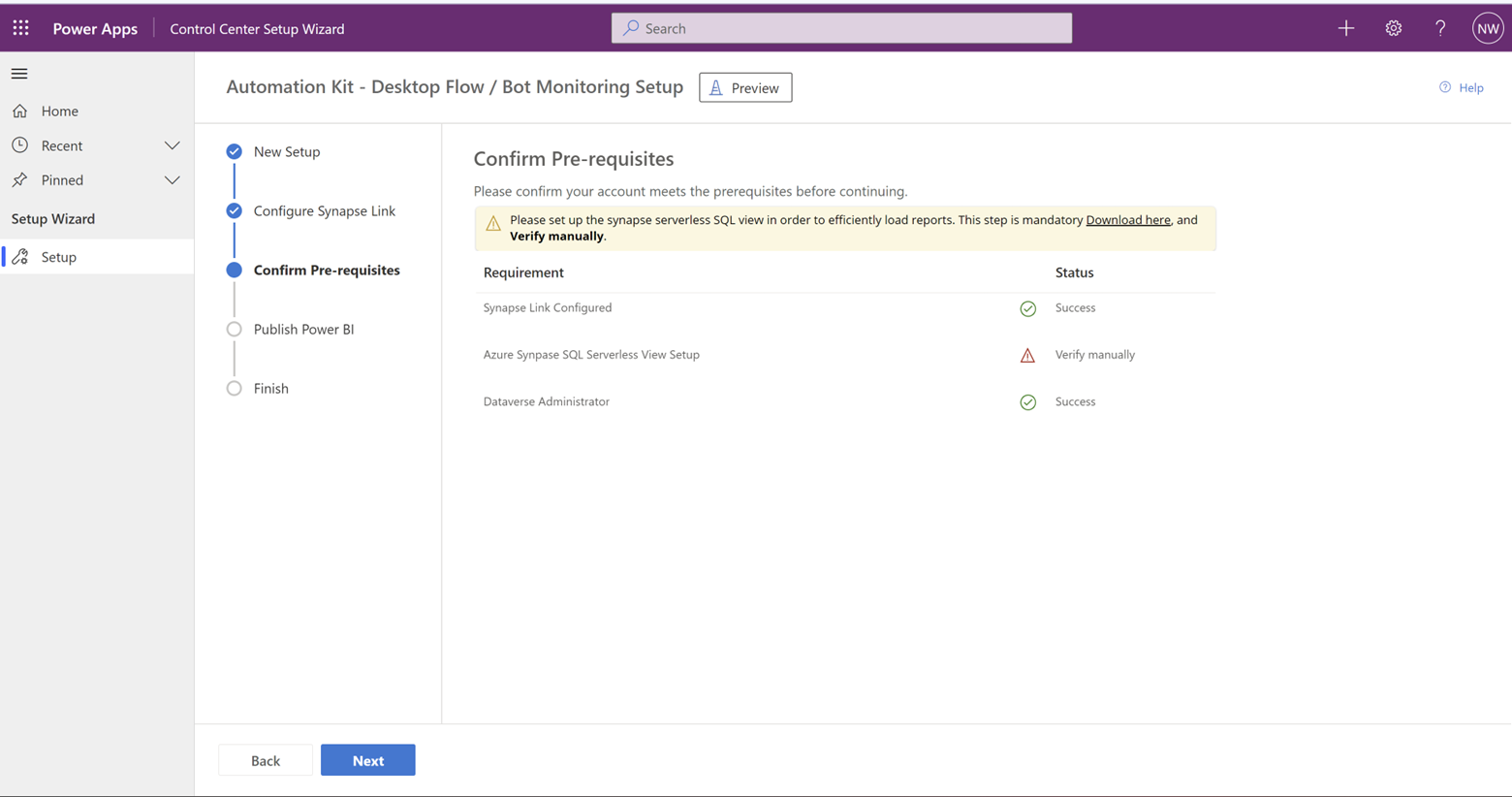Open Pinned in left navigation
Image resolution: width=1512 pixels, height=797 pixels.
(x=97, y=179)
